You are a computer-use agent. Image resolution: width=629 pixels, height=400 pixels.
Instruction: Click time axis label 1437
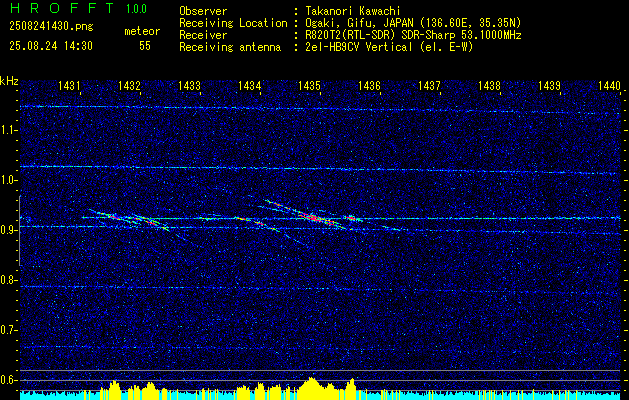click(429, 85)
